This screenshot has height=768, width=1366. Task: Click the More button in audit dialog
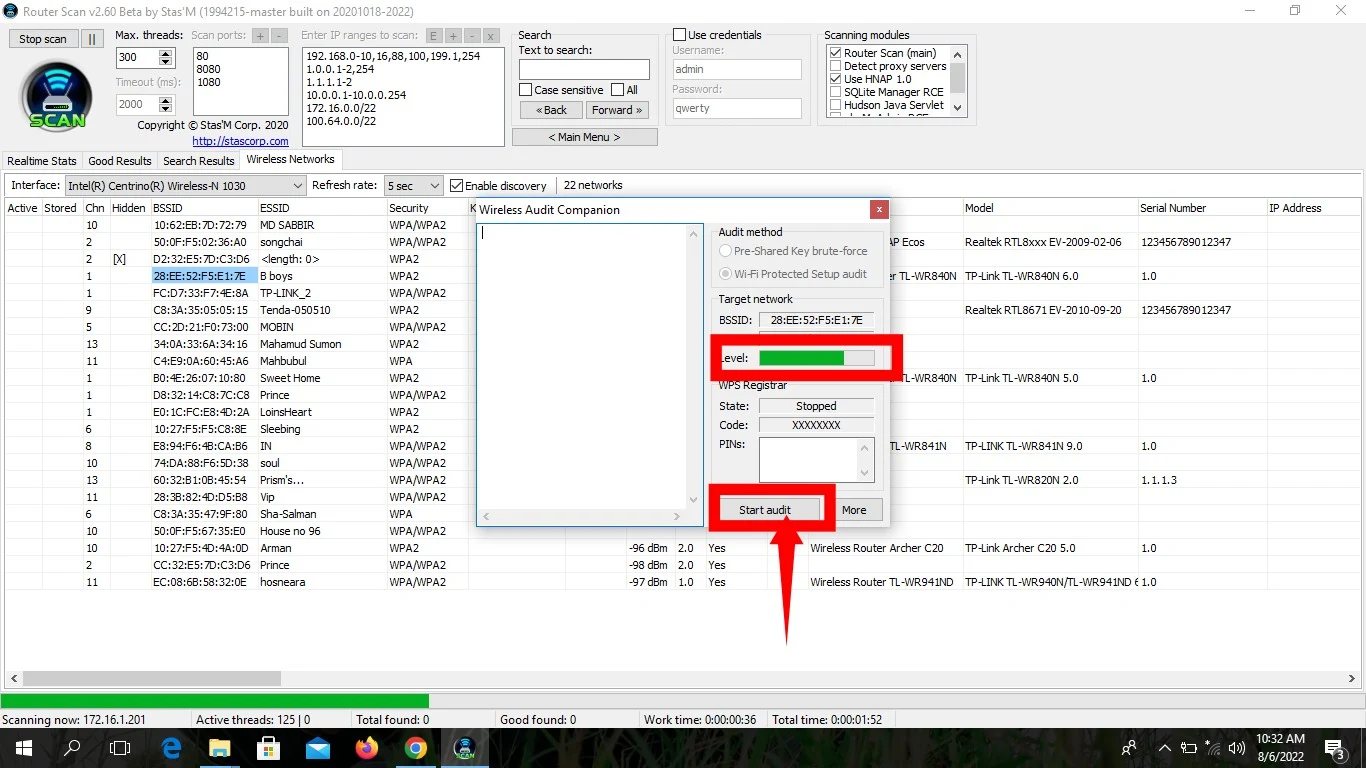coord(854,510)
